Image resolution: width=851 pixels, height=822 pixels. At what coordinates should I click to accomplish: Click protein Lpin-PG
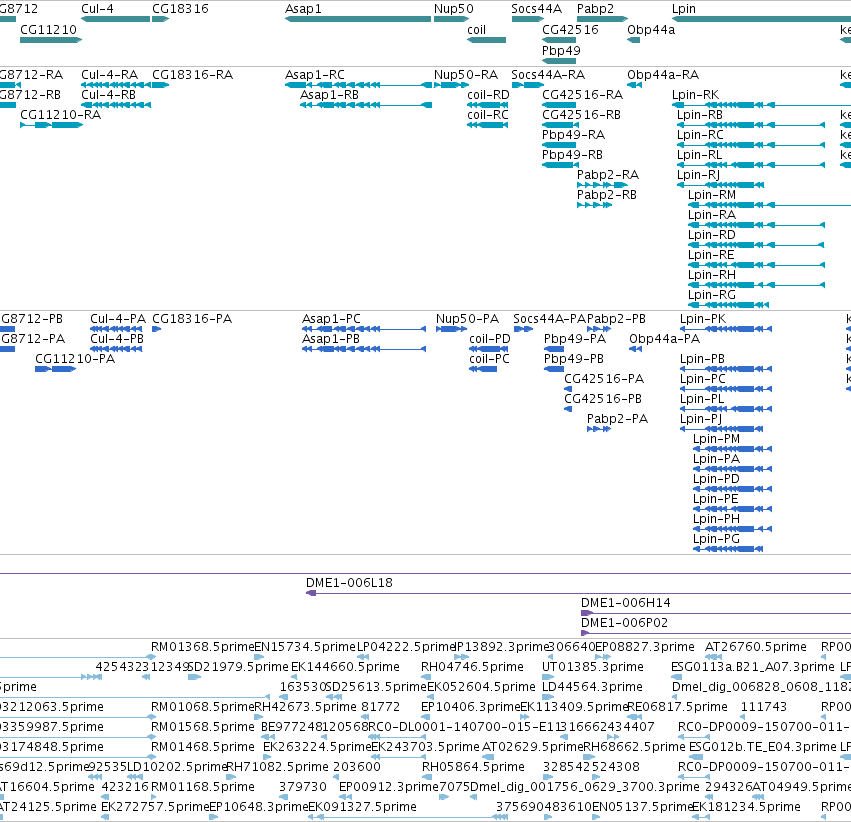pos(728,550)
